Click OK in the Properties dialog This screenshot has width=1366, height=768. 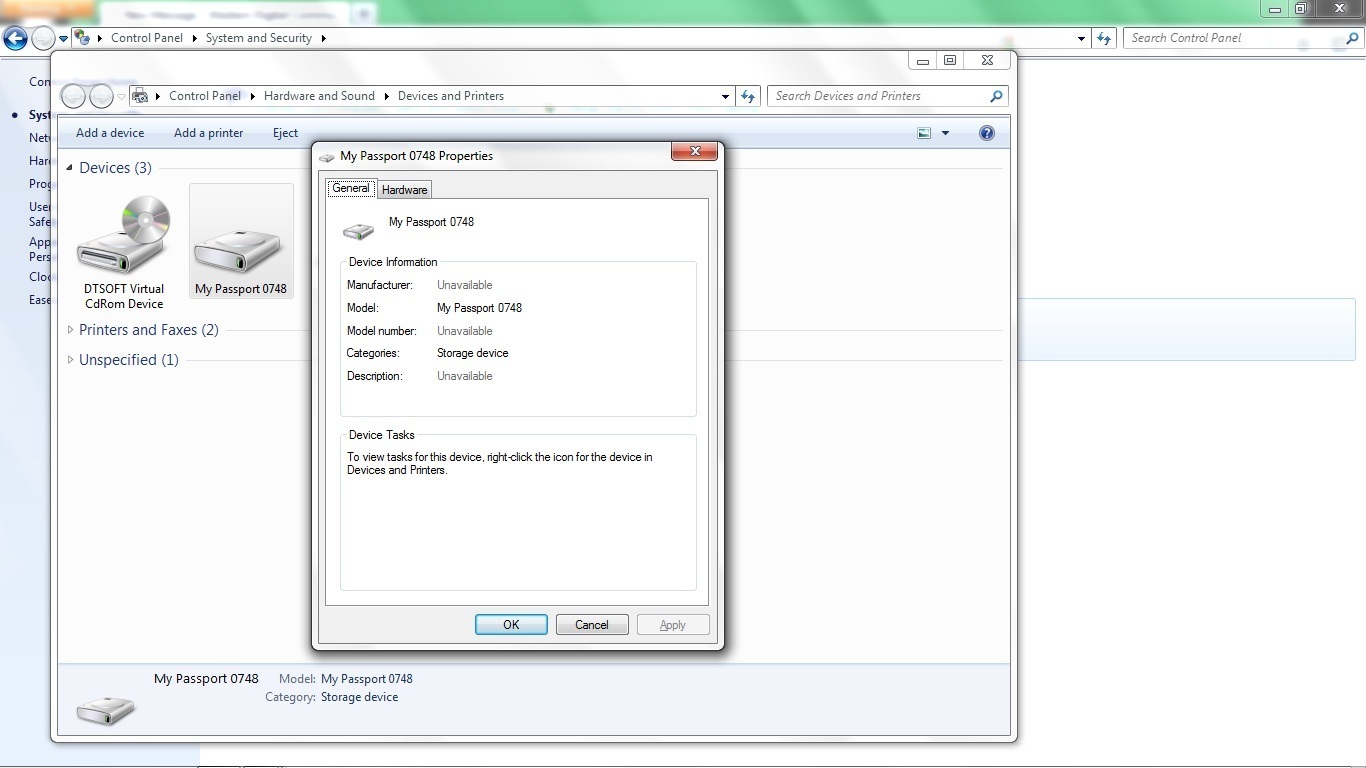(x=511, y=625)
